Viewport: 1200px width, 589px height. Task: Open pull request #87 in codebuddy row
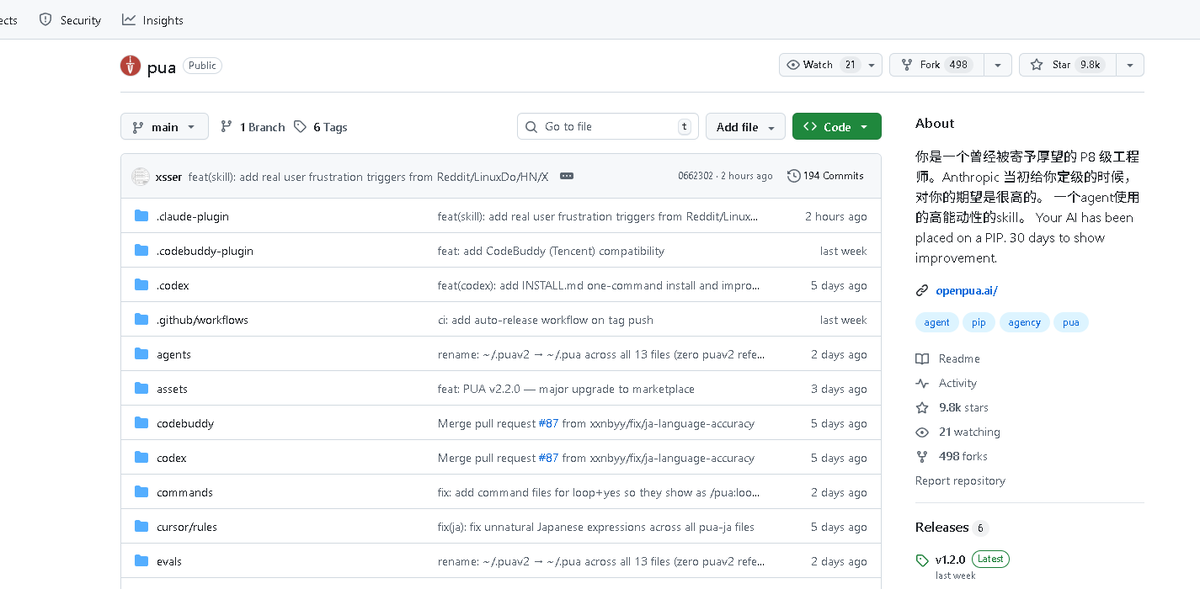(549, 424)
